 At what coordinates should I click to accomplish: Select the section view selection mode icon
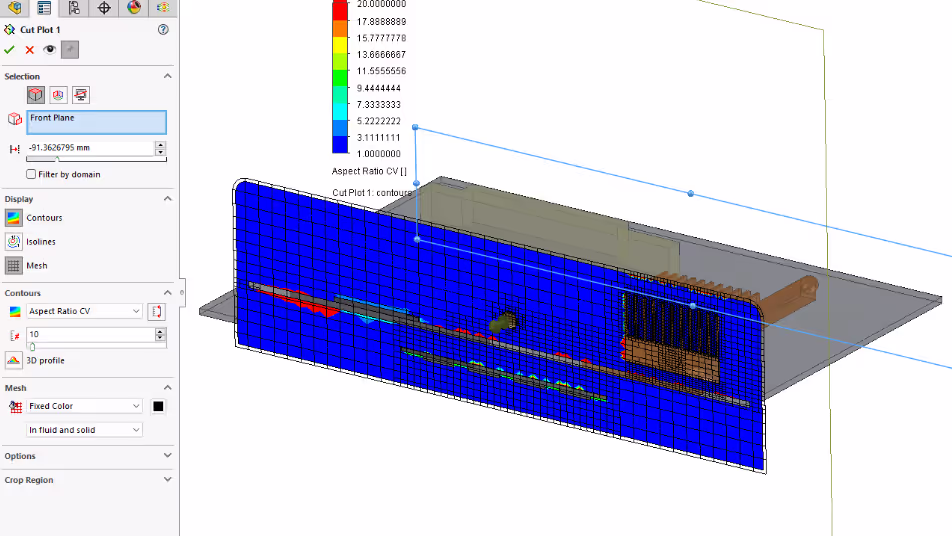coord(81,95)
